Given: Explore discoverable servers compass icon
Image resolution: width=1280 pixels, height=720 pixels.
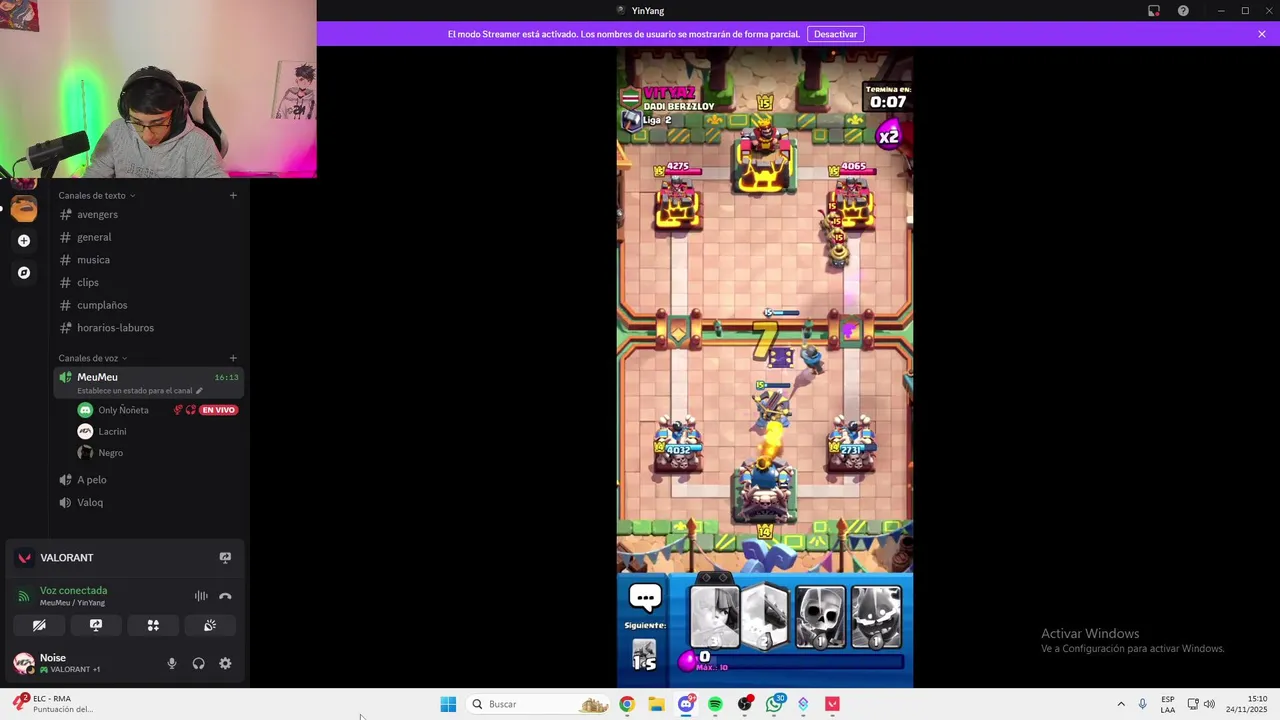Looking at the screenshot, I should [24, 272].
